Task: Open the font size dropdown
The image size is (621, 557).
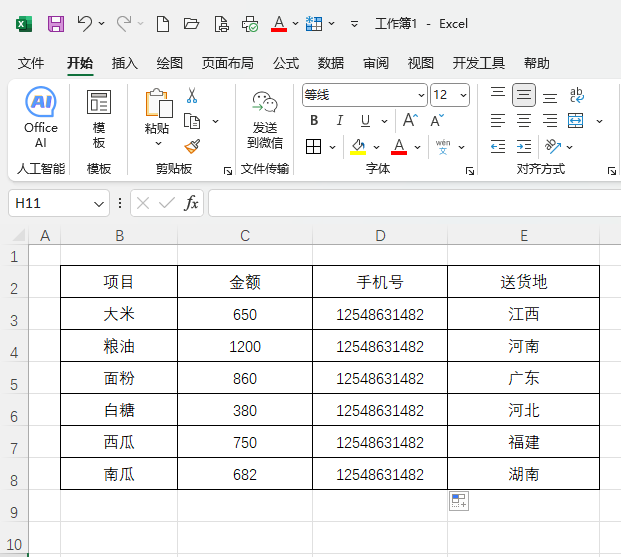Action: (x=463, y=95)
